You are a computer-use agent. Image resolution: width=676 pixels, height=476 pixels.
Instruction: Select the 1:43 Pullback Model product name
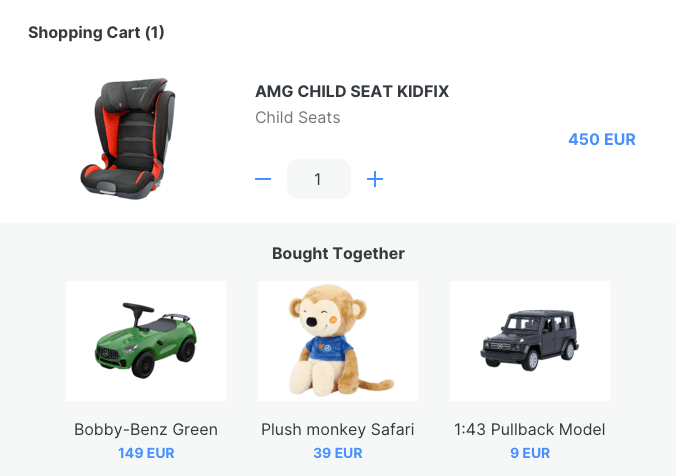click(530, 430)
